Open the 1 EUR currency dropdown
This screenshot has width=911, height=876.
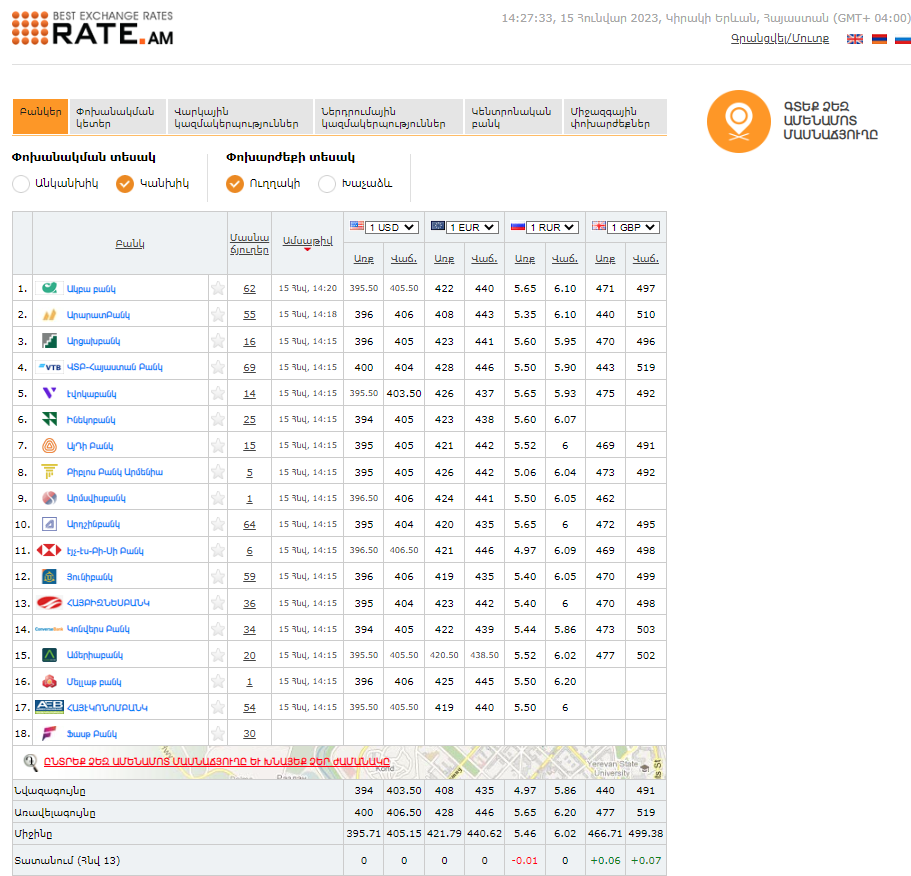point(472,227)
